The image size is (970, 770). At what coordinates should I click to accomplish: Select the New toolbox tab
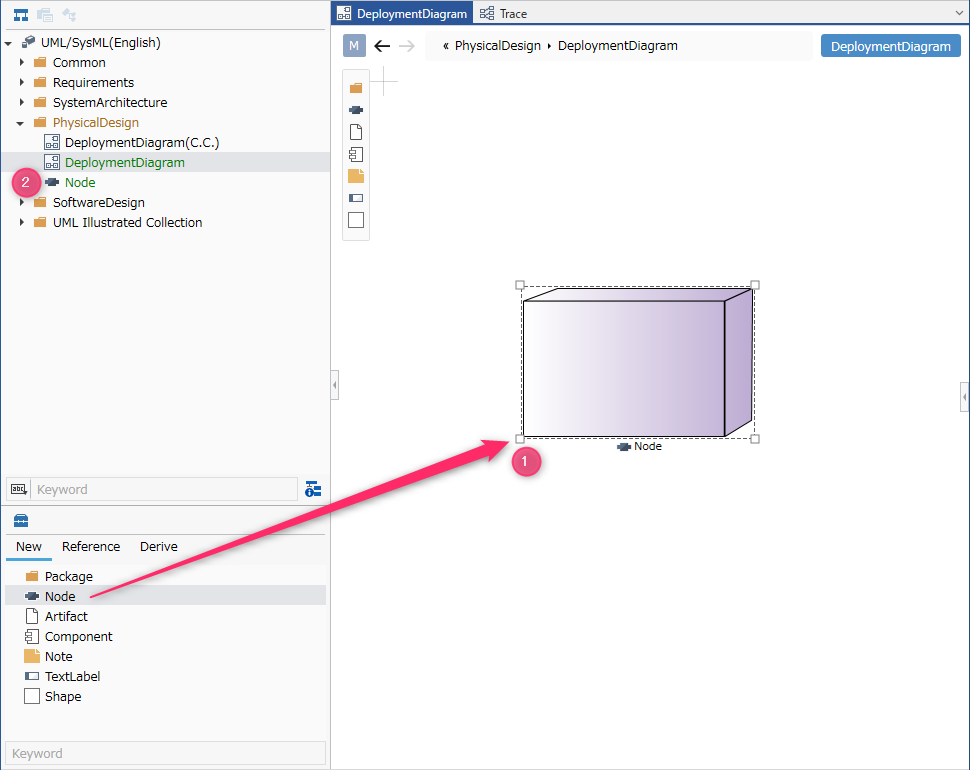click(28, 547)
